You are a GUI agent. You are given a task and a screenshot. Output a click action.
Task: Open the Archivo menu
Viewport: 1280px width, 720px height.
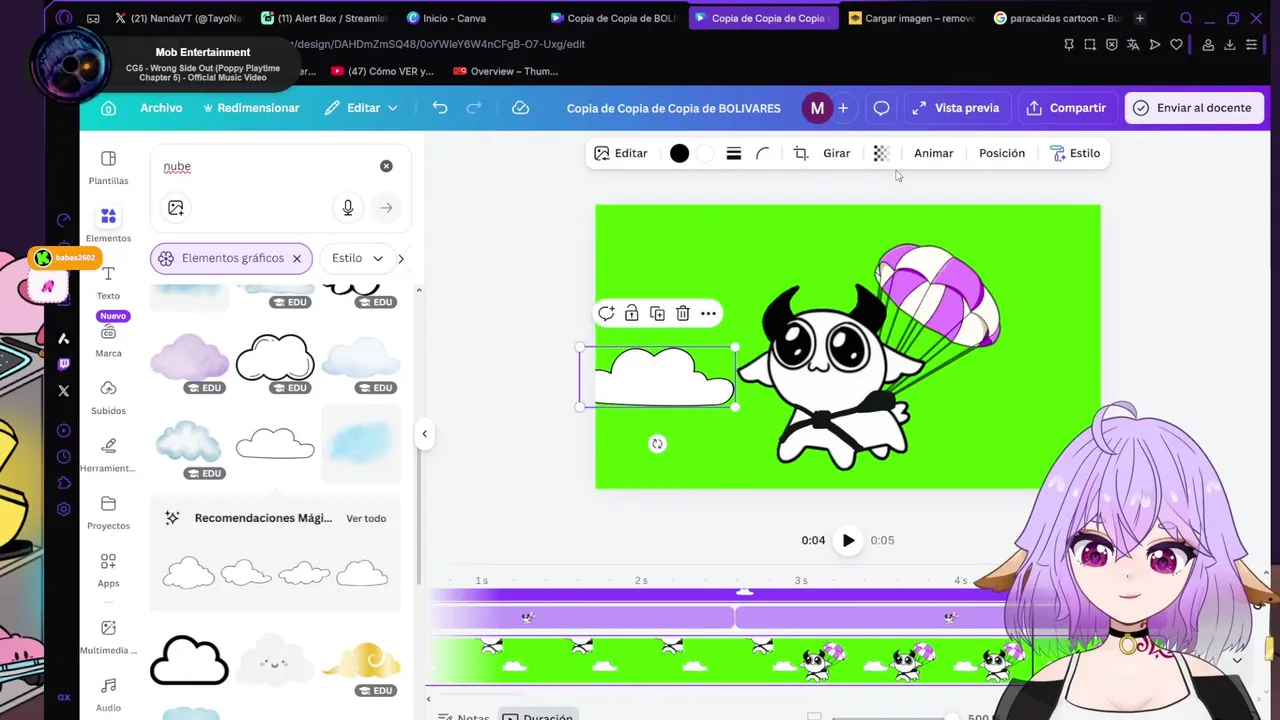tap(161, 108)
